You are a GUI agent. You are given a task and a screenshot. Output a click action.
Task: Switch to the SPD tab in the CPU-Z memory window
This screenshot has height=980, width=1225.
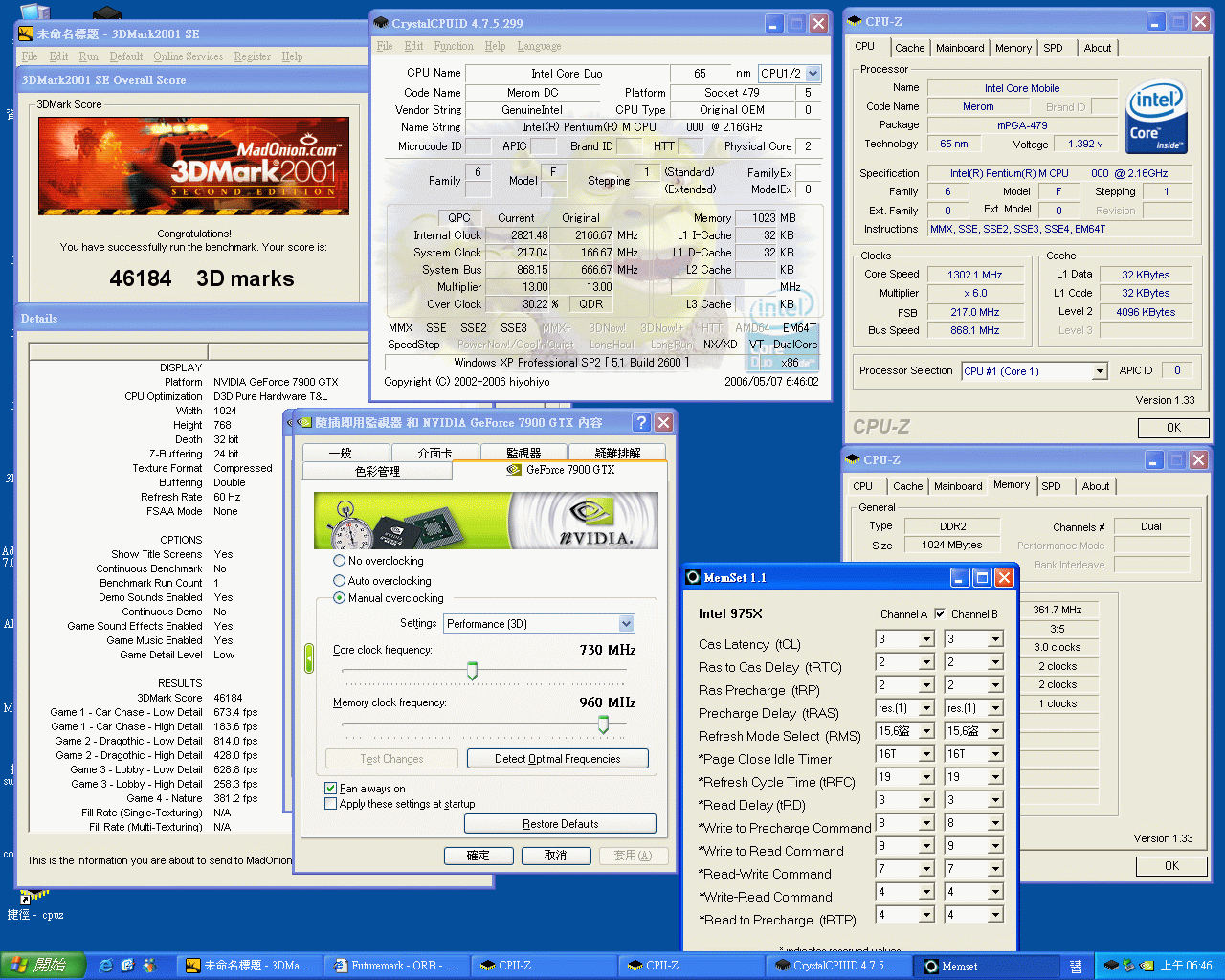(x=1051, y=486)
